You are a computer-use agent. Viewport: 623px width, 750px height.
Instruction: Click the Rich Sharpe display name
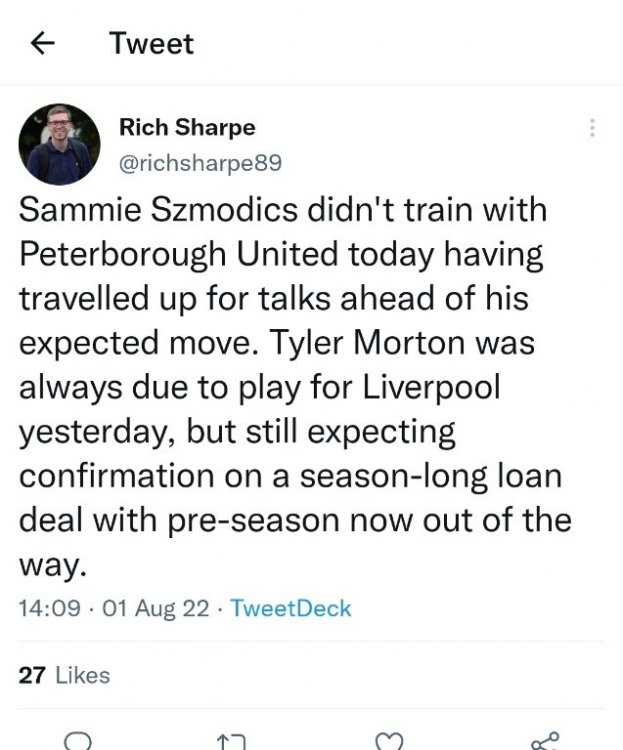click(x=187, y=127)
